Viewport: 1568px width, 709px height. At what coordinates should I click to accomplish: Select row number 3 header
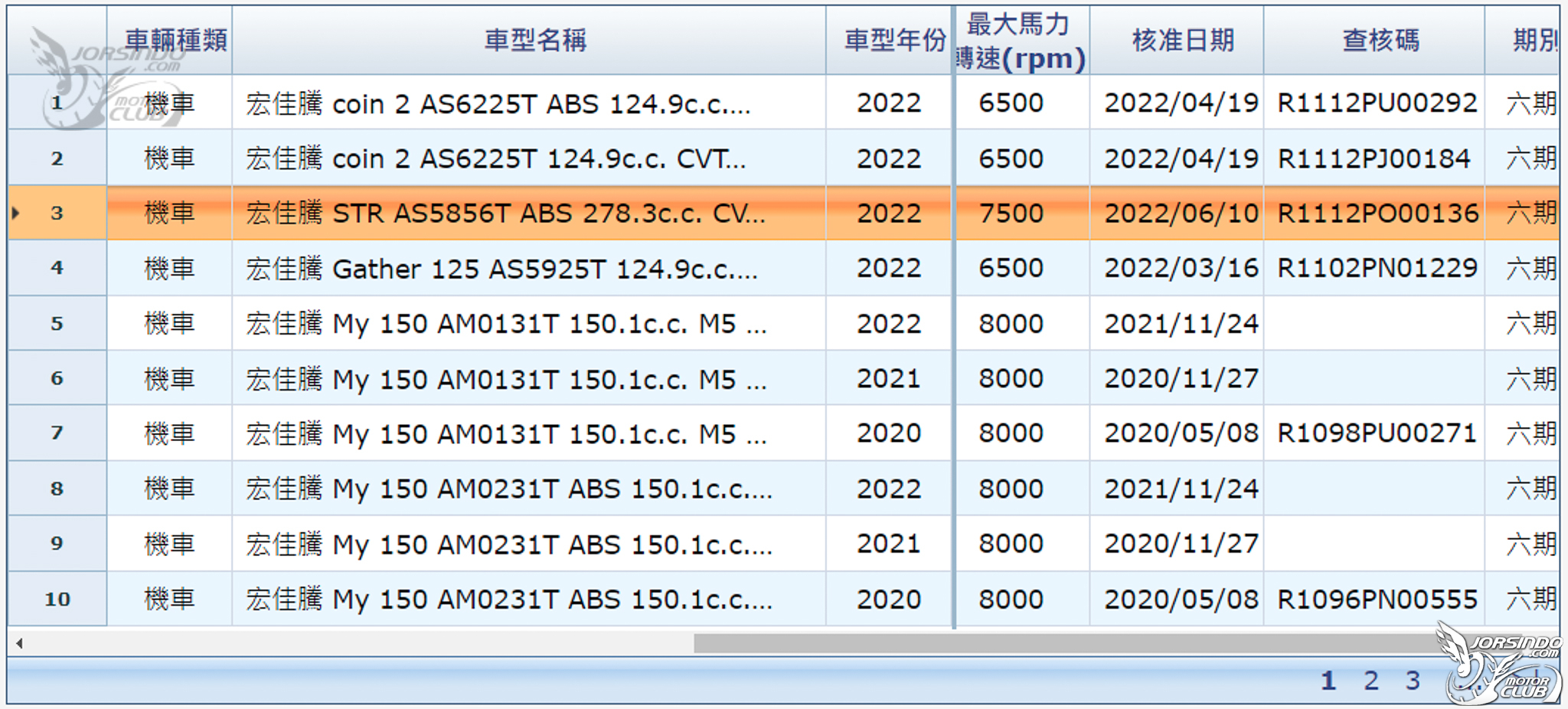point(57,213)
